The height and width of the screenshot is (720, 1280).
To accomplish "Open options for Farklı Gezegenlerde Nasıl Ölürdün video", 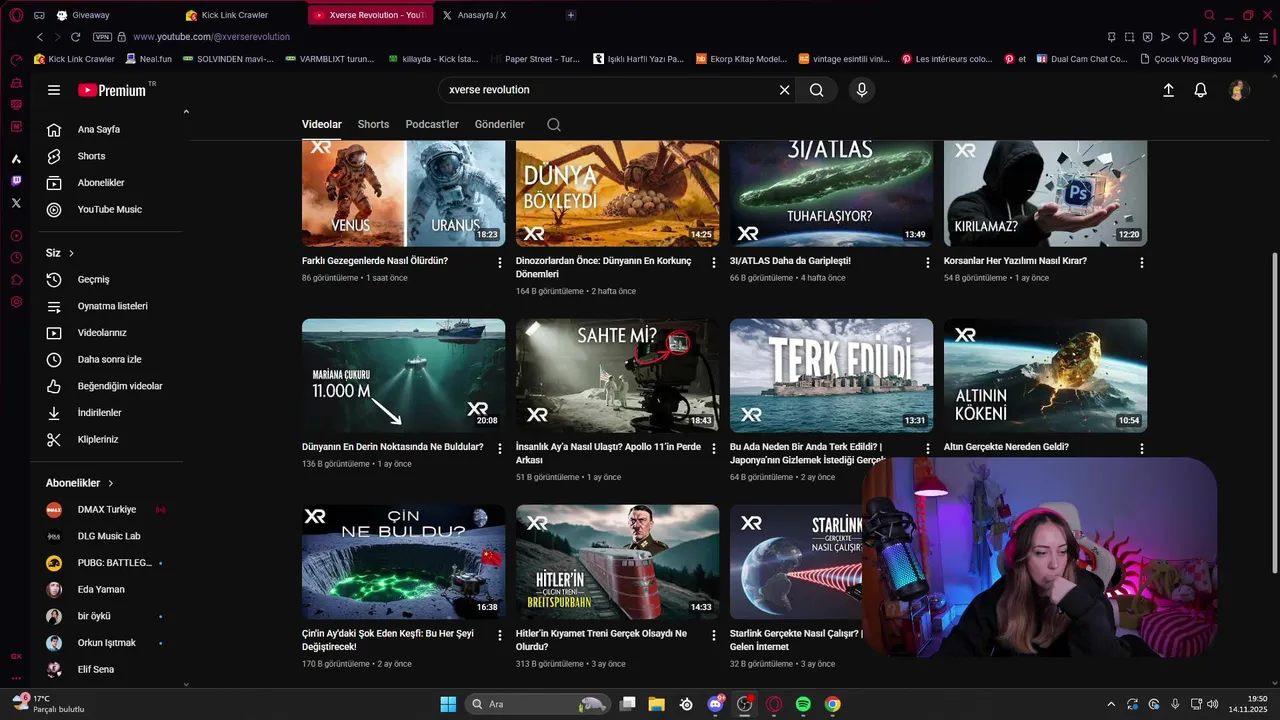I will coord(500,262).
